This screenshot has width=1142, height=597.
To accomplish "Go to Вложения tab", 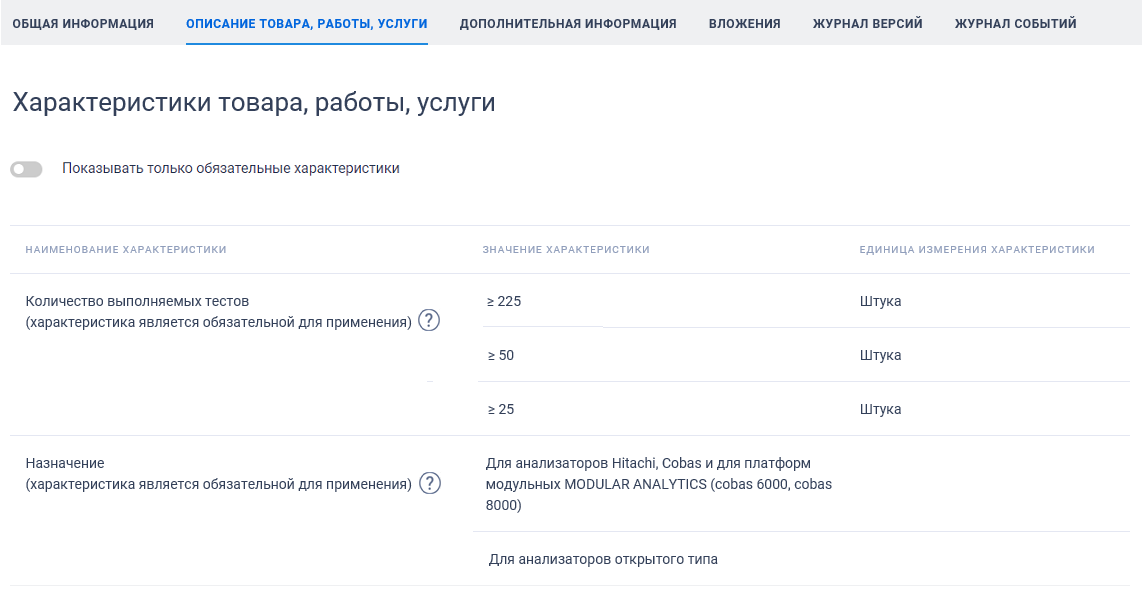I will coord(744,23).
